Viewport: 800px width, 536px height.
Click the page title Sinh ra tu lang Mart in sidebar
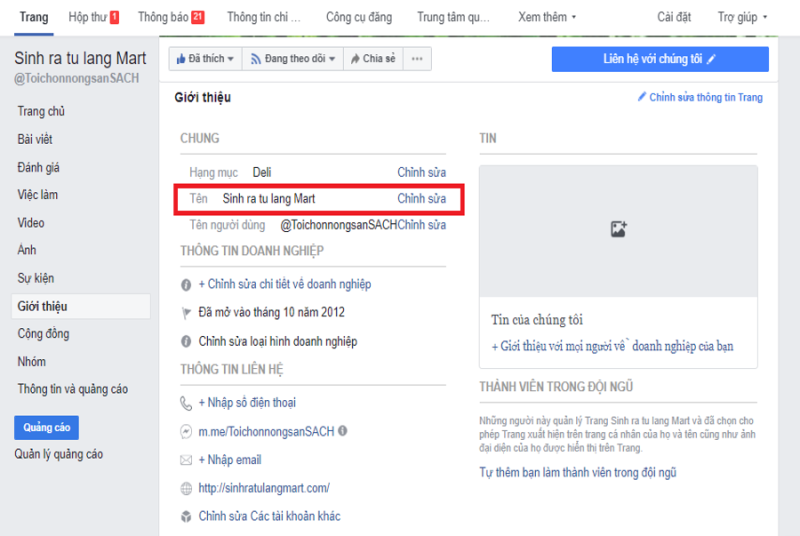coord(80,58)
